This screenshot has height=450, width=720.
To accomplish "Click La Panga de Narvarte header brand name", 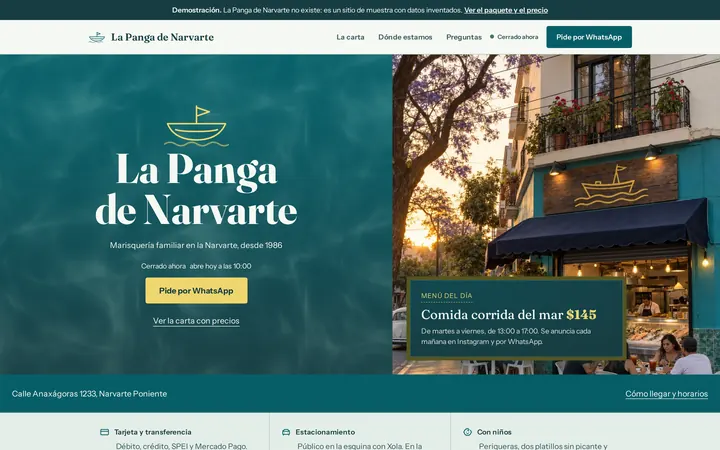I will (162, 37).
